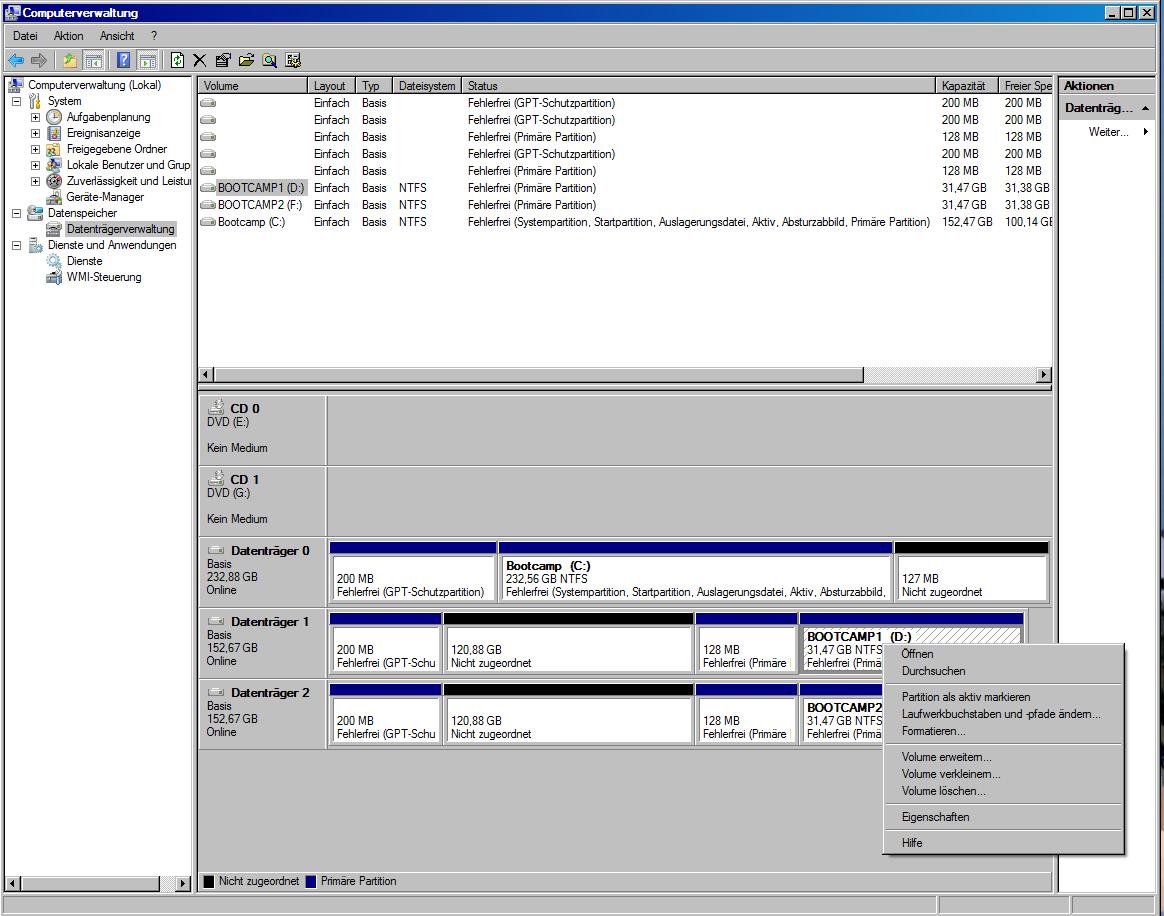Click the black X delete toolbar icon
Screen dimensions: 1164x916
[x=200, y=60]
